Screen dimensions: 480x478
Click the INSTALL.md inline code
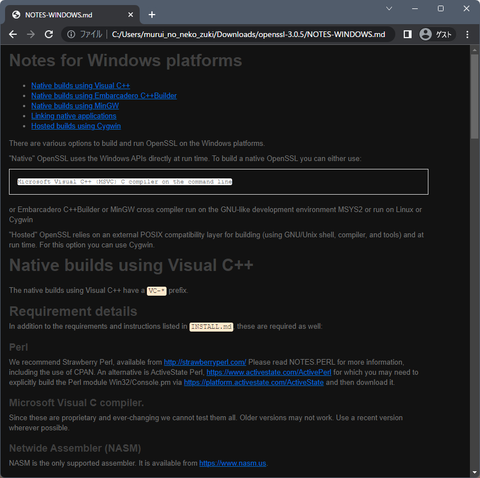211,327
